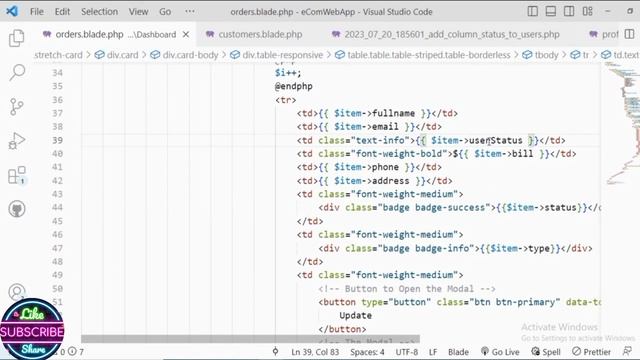
Task: Click @endphp directive on line 35
Action: [294, 87]
